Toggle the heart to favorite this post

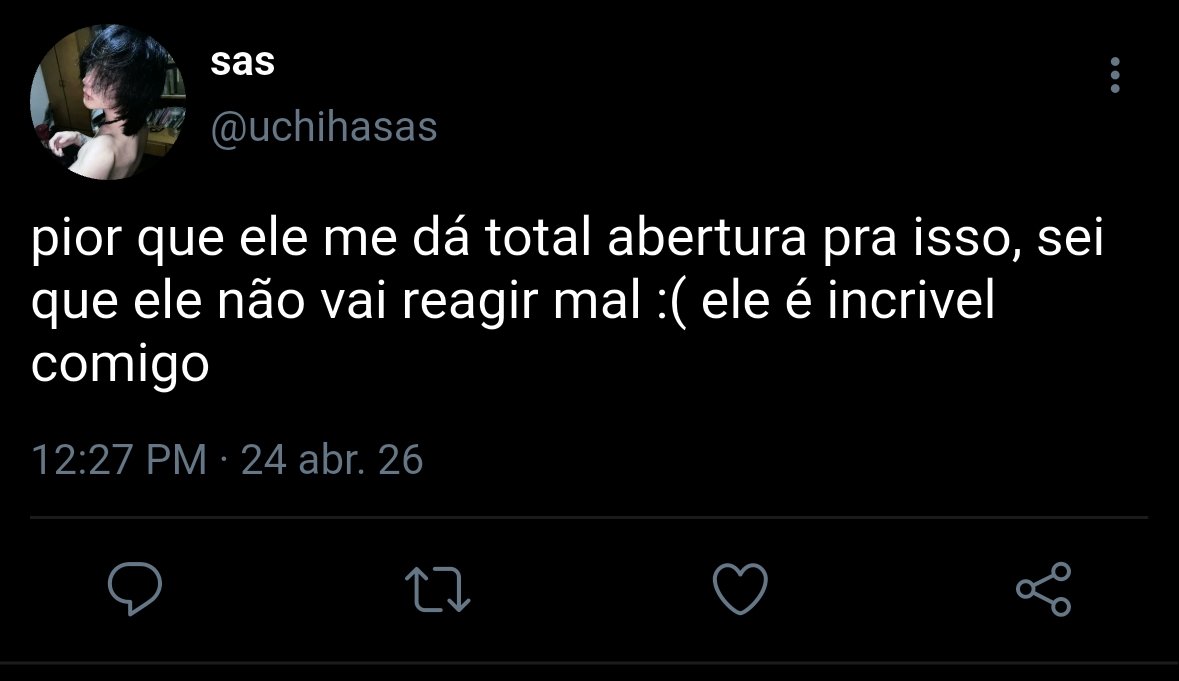tap(740, 589)
